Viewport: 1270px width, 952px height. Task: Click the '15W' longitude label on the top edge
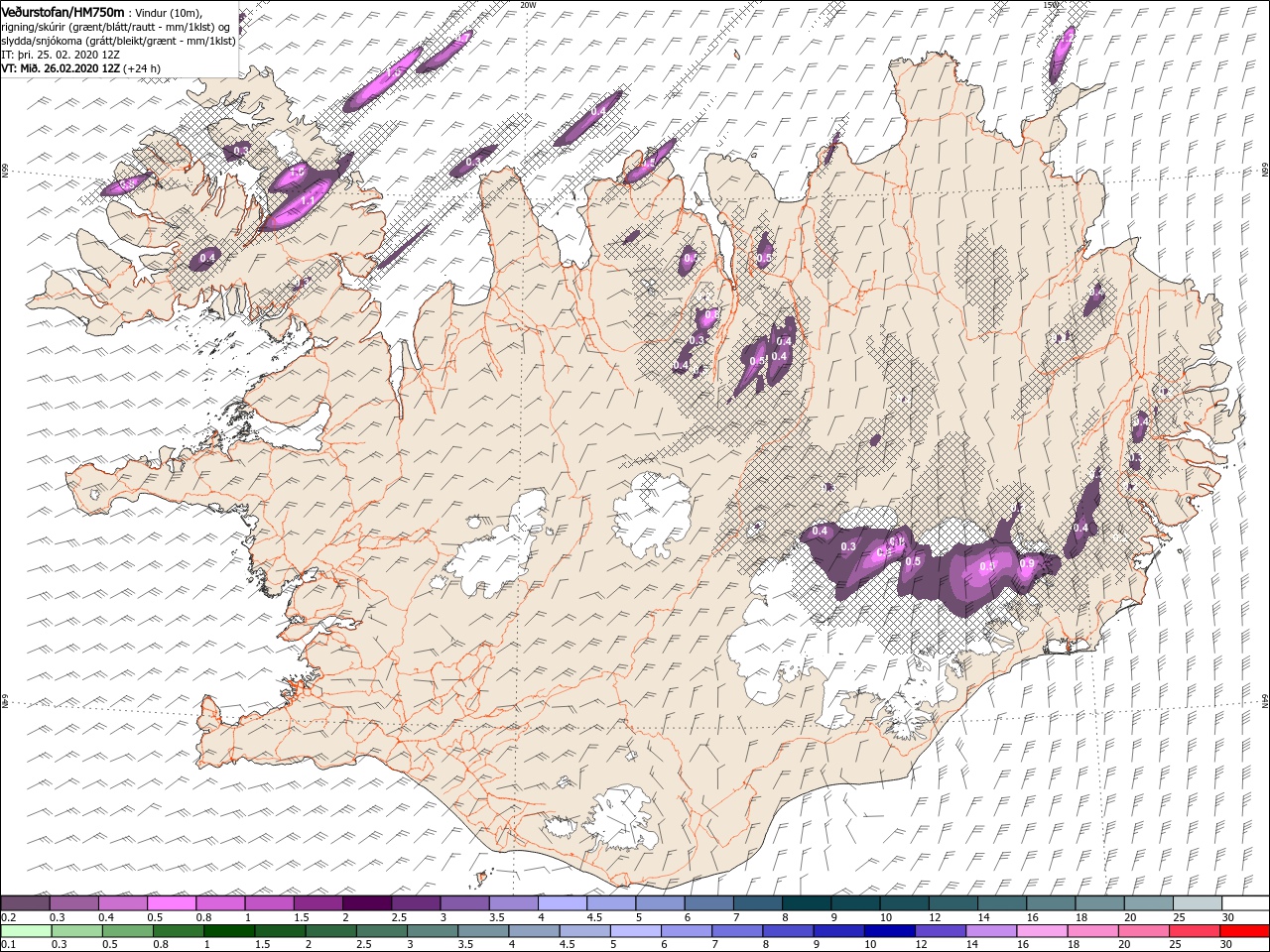(1051, 5)
